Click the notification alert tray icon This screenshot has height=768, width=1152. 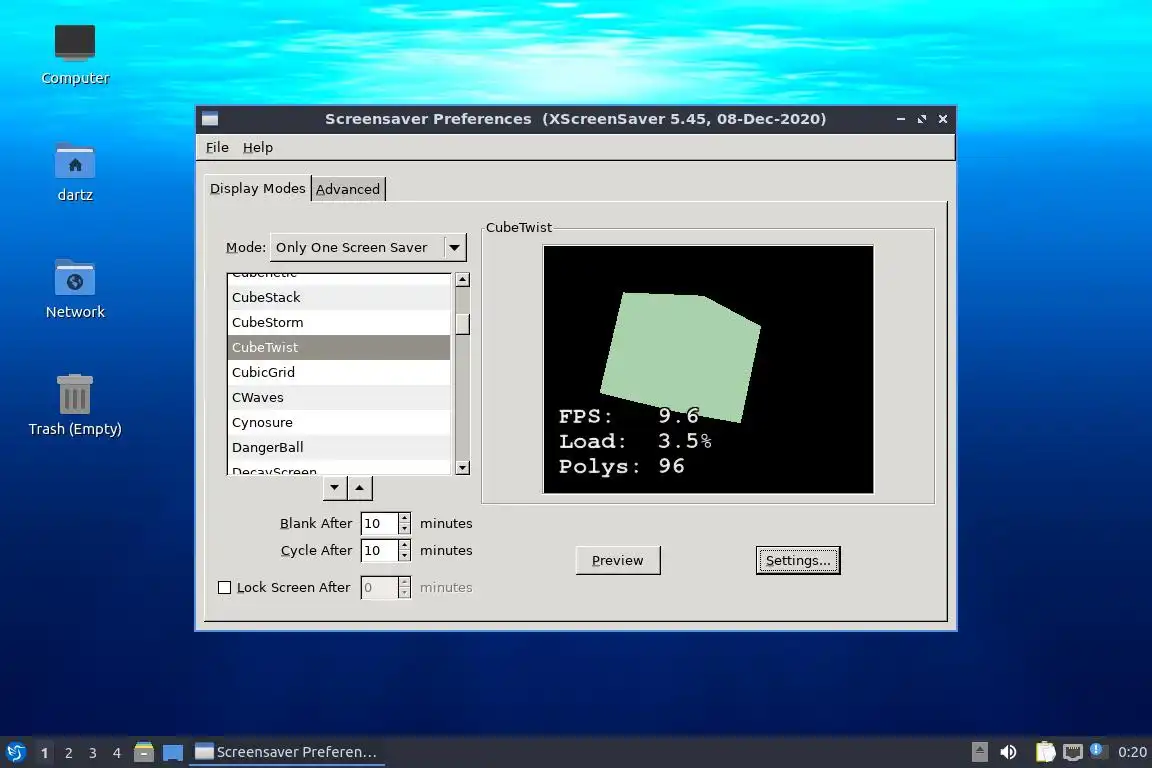pos(1096,750)
